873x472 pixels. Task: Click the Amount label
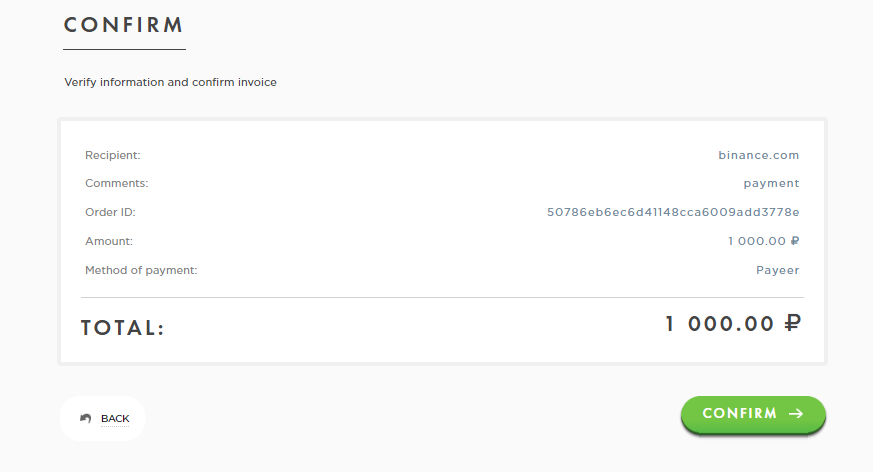[109, 241]
